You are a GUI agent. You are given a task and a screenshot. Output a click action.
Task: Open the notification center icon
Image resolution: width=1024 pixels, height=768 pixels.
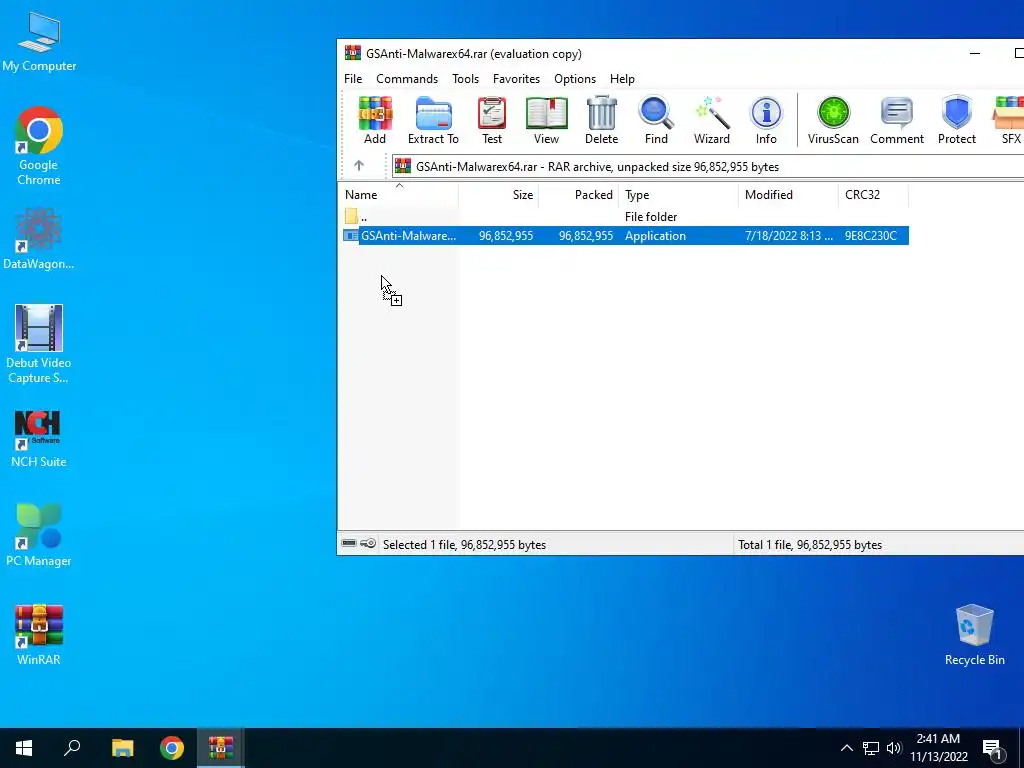[x=992, y=749]
